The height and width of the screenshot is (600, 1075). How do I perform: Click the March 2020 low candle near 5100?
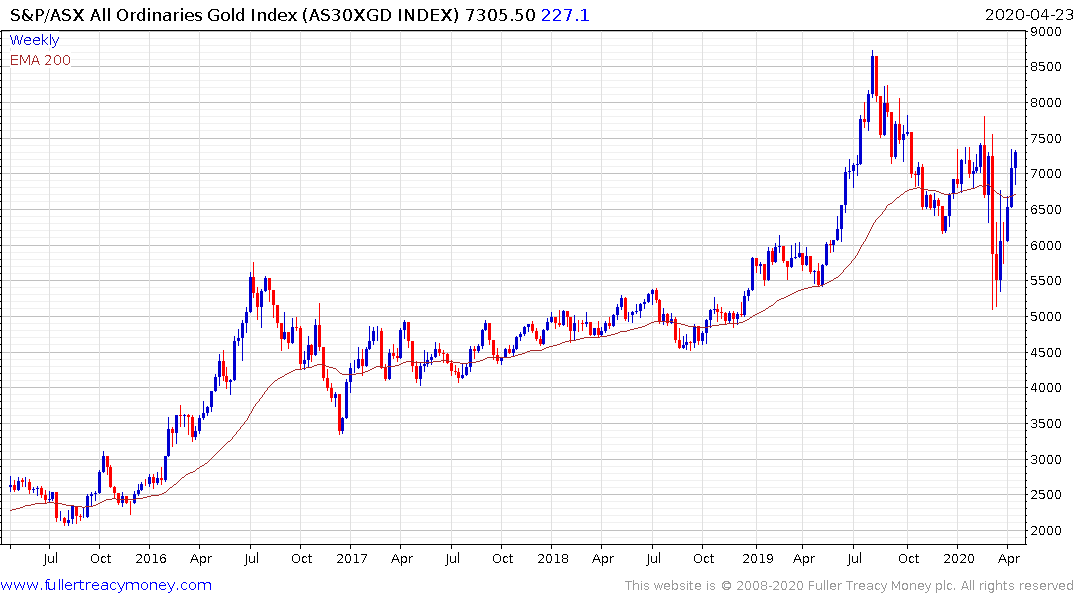point(993,221)
